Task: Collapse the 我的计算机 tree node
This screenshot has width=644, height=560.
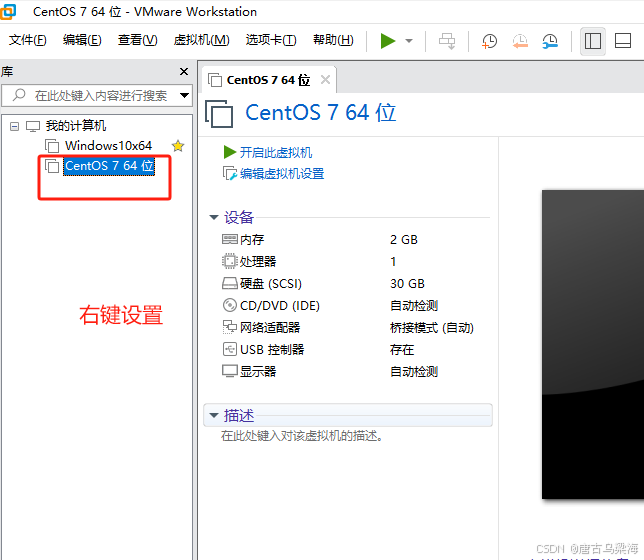Action: (14, 126)
